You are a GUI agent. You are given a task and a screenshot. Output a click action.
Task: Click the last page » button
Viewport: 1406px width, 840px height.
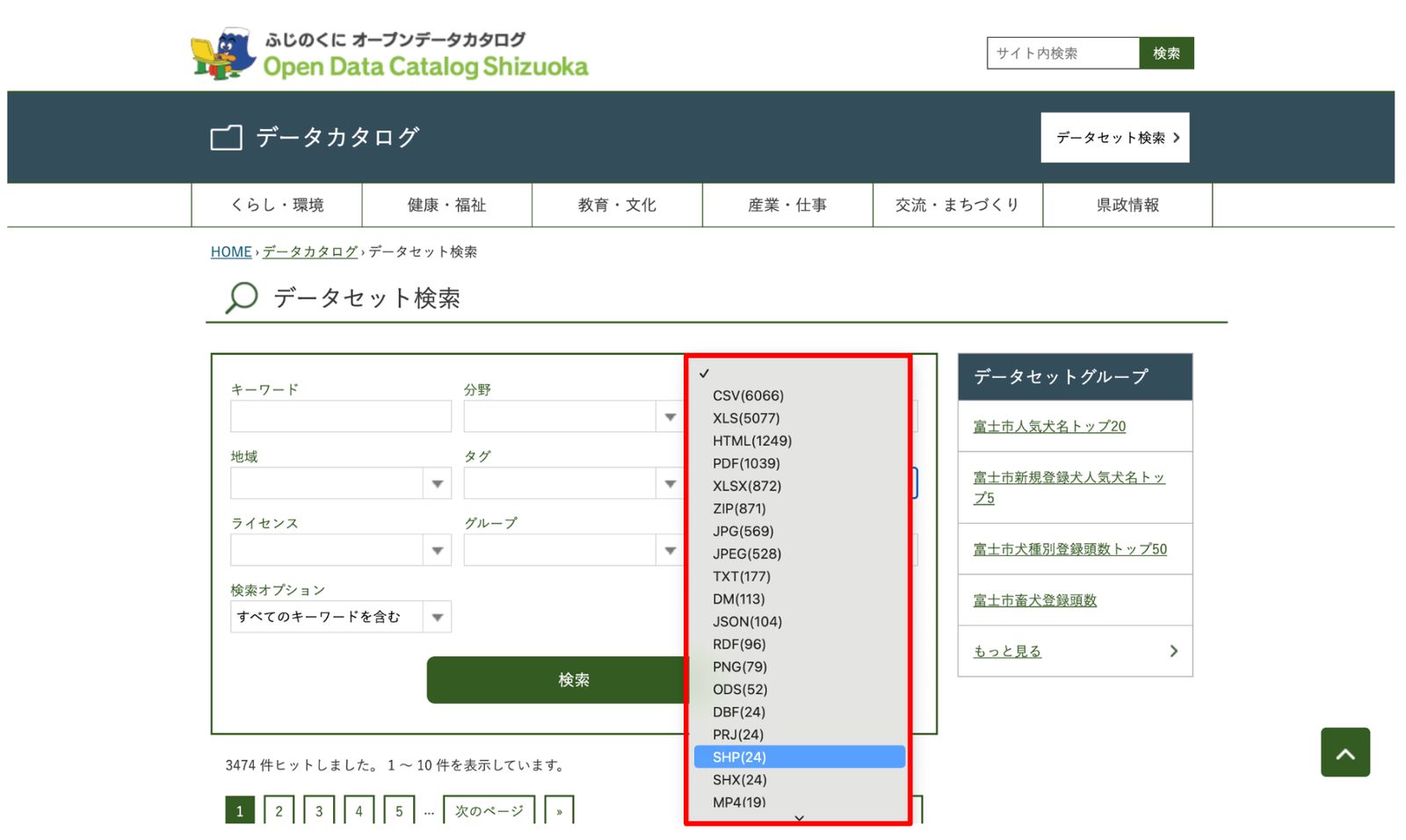559,810
